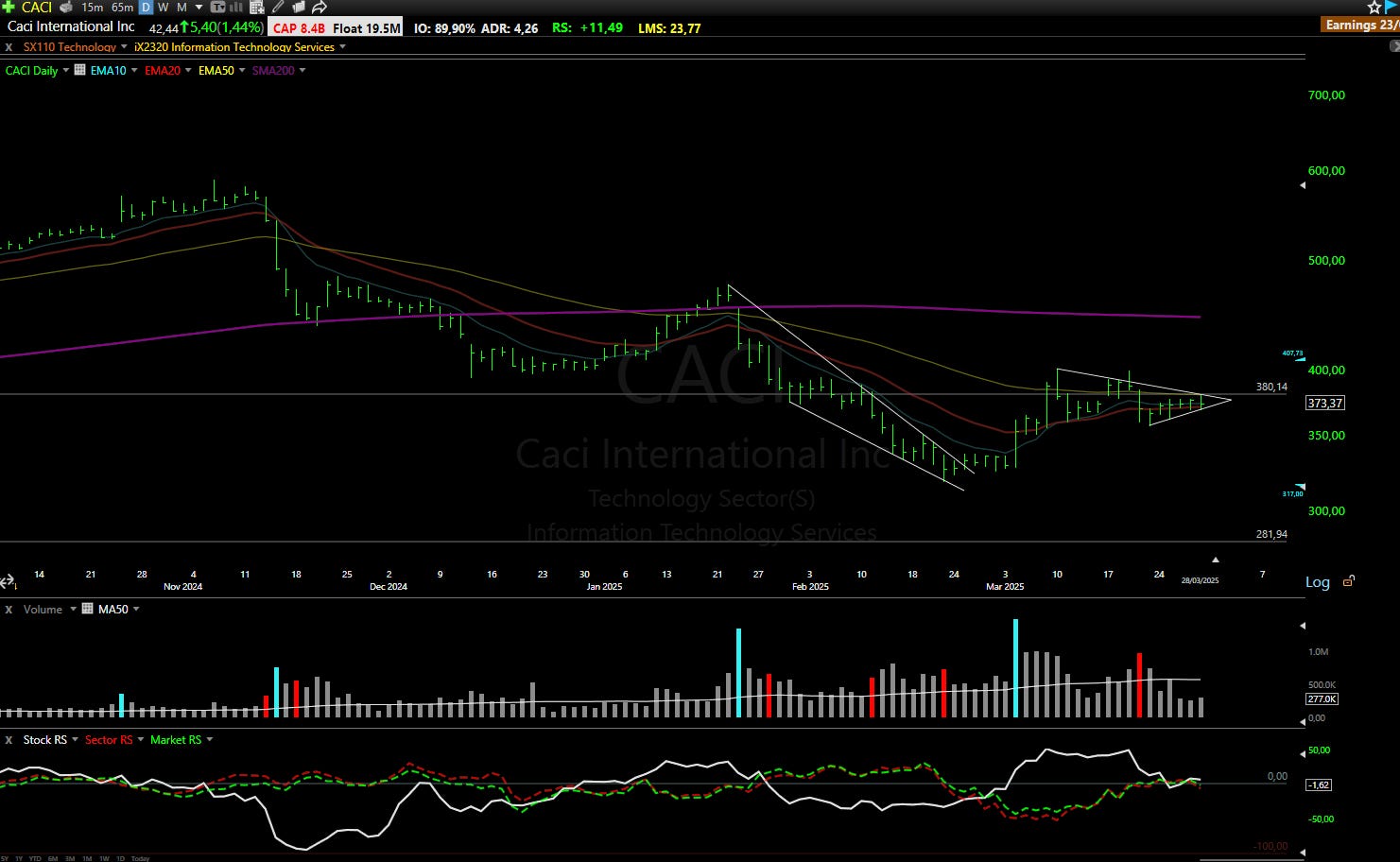The width and height of the screenshot is (1400, 862).
Task: Switch to the 65m timeframe
Action: pos(122,7)
